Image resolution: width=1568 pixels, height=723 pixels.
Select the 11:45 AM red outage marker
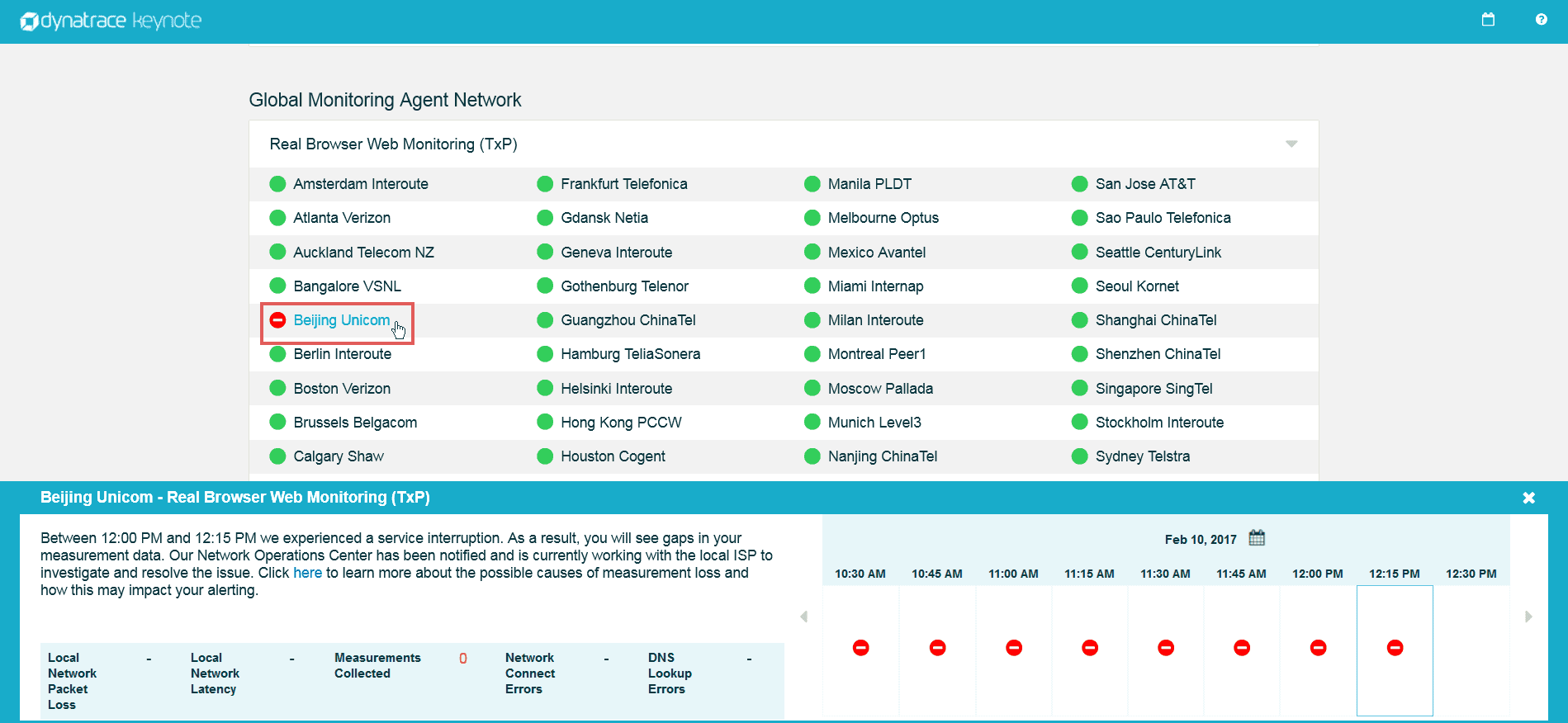(x=1242, y=648)
